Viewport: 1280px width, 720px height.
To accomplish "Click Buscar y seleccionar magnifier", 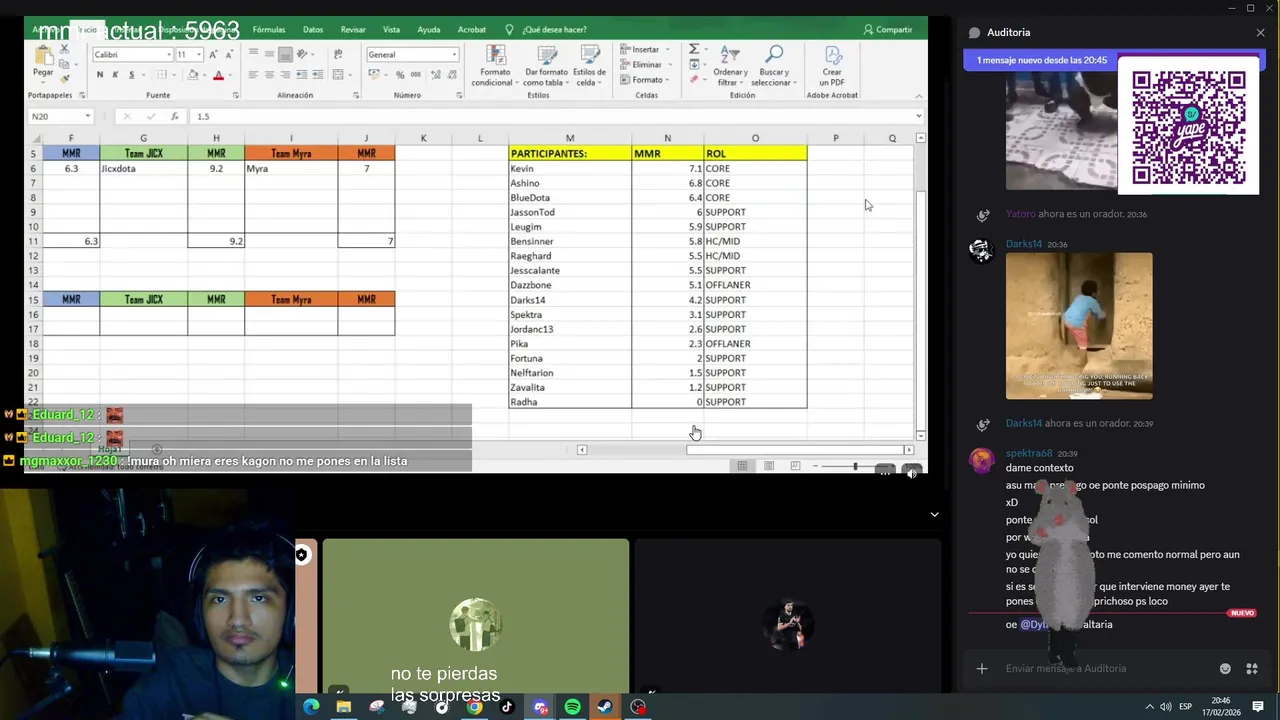I will 774,55.
